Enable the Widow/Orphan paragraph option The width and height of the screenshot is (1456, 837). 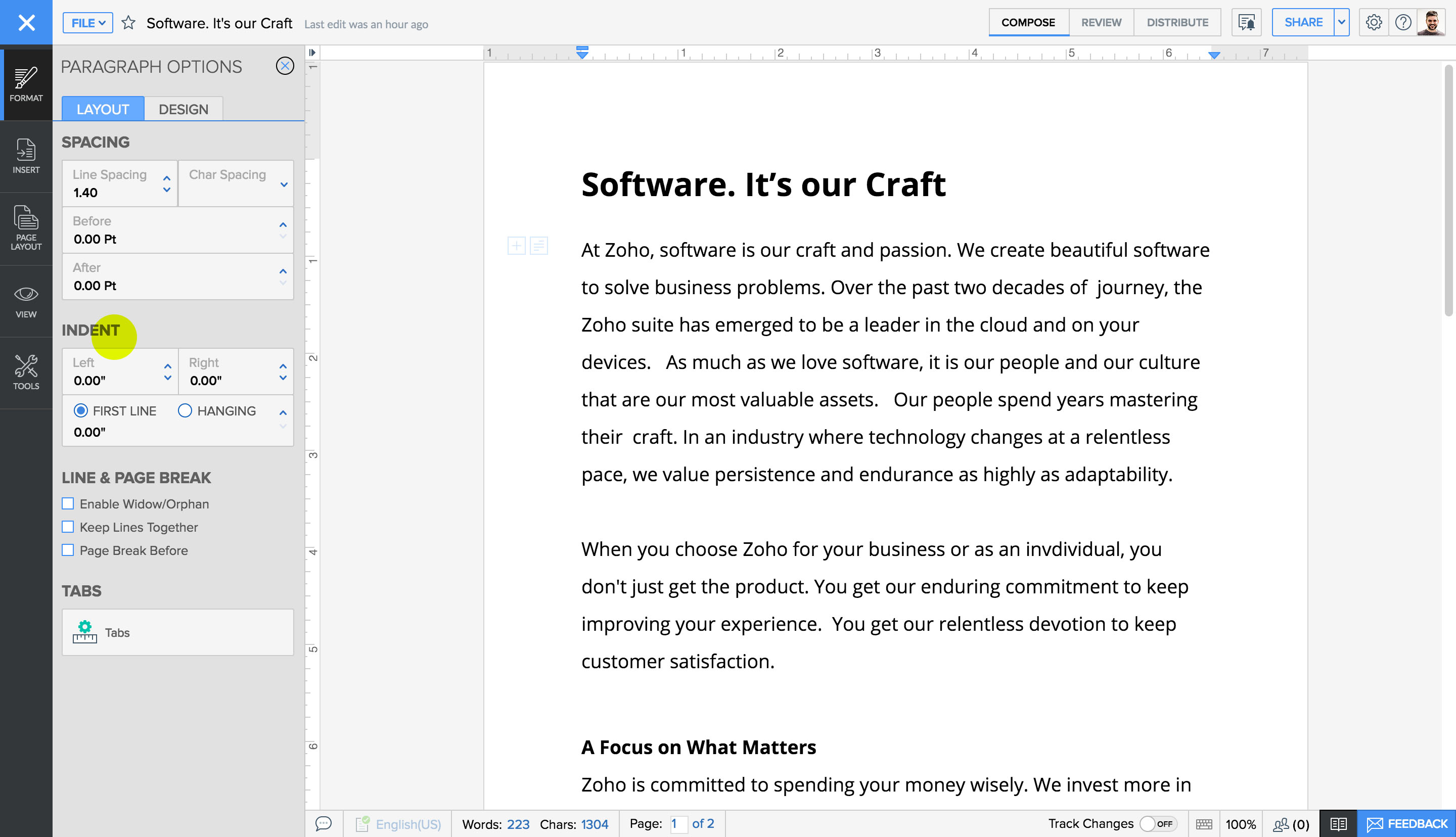[67, 503]
